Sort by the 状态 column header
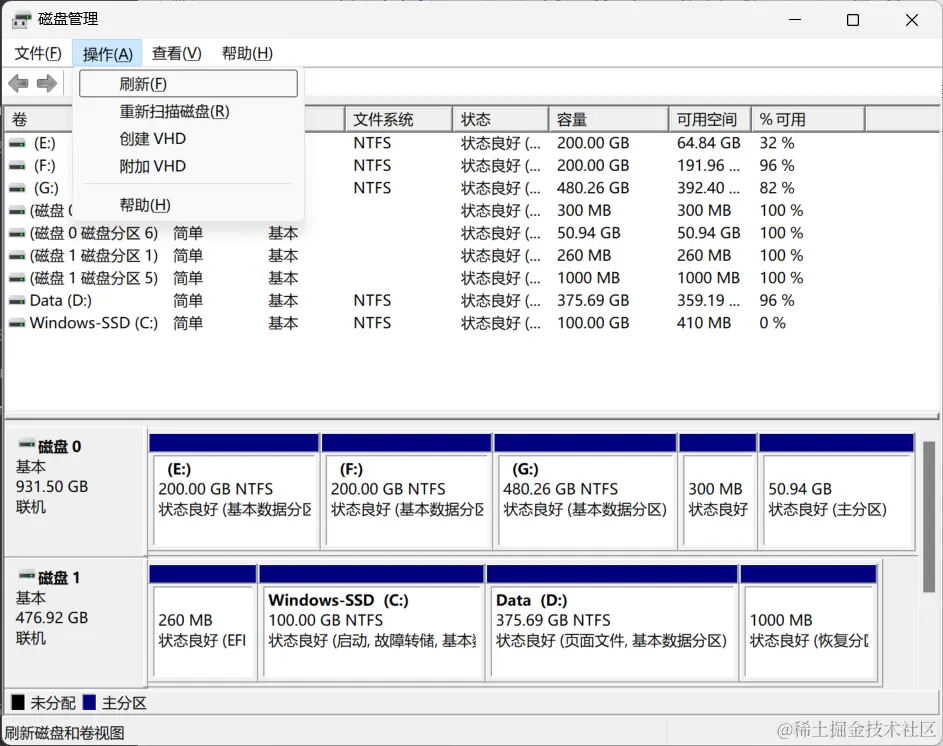This screenshot has width=943, height=746. [x=500, y=119]
